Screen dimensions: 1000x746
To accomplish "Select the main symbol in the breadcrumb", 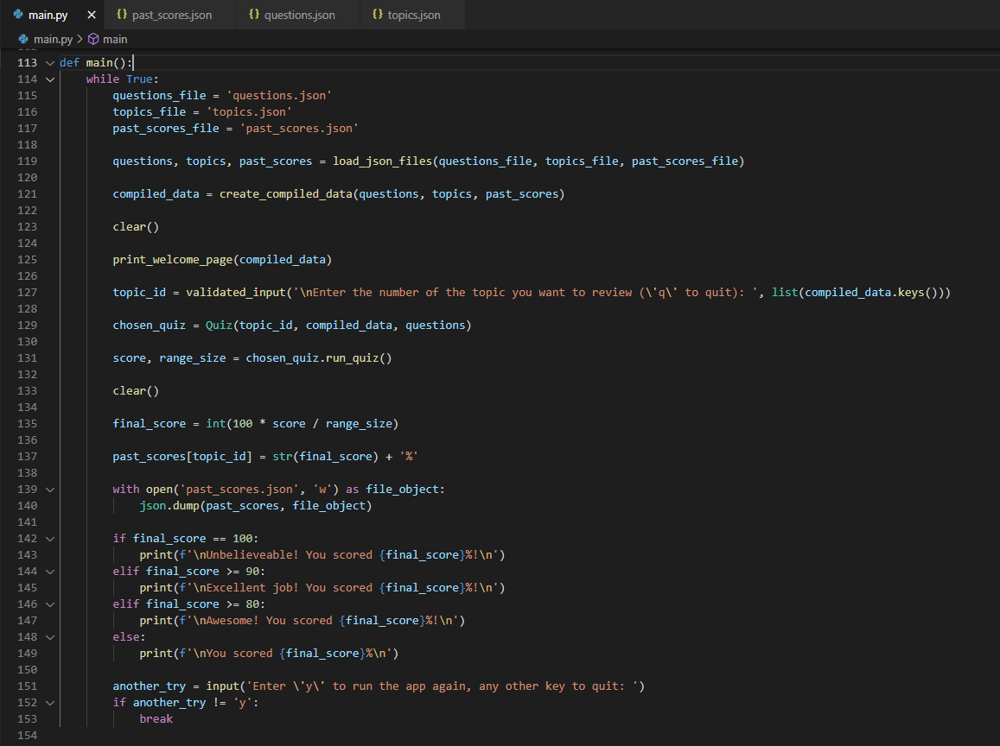I will 115,39.
